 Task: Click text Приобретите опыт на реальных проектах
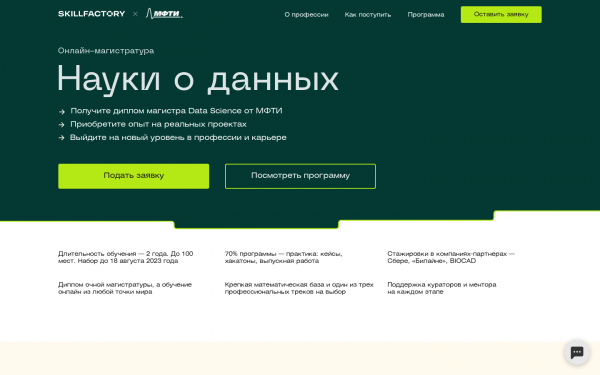pos(158,124)
